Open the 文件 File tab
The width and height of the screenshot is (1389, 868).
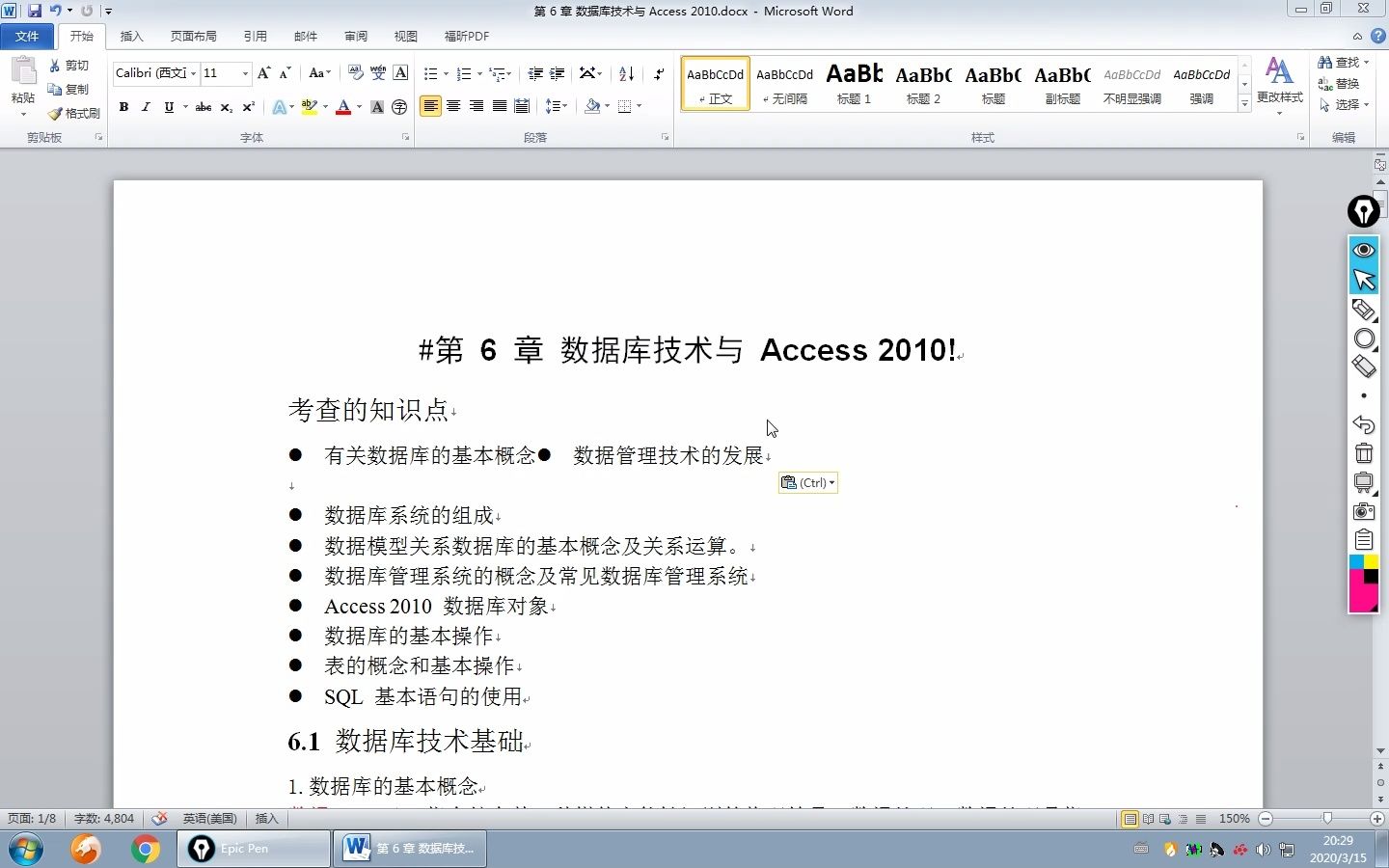[27, 37]
